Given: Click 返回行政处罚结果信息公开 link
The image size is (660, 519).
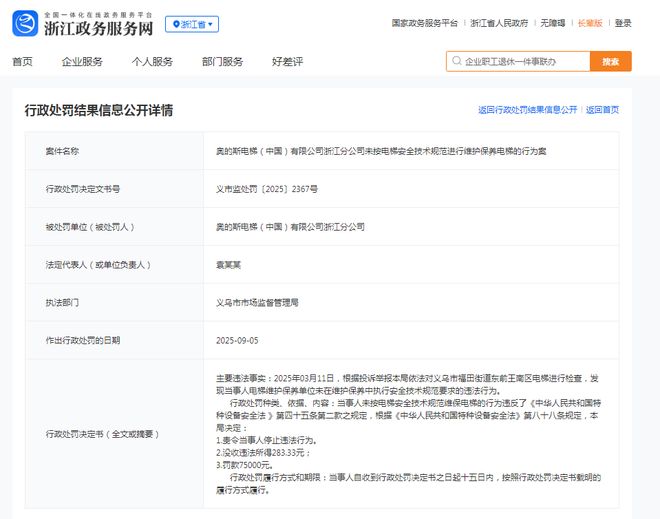Looking at the screenshot, I should 527,109.
